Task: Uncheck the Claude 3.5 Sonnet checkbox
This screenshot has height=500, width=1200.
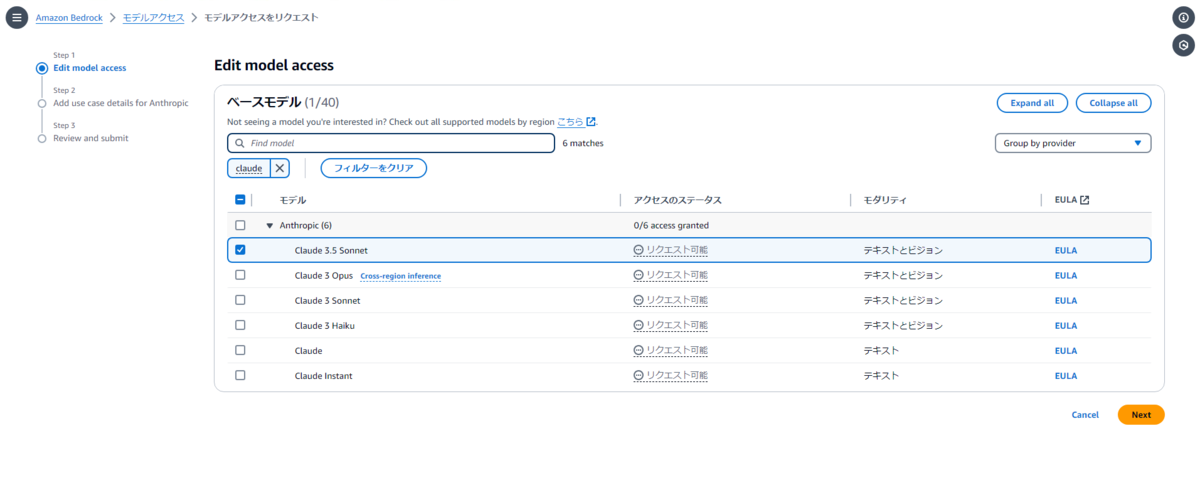Action: click(x=240, y=250)
